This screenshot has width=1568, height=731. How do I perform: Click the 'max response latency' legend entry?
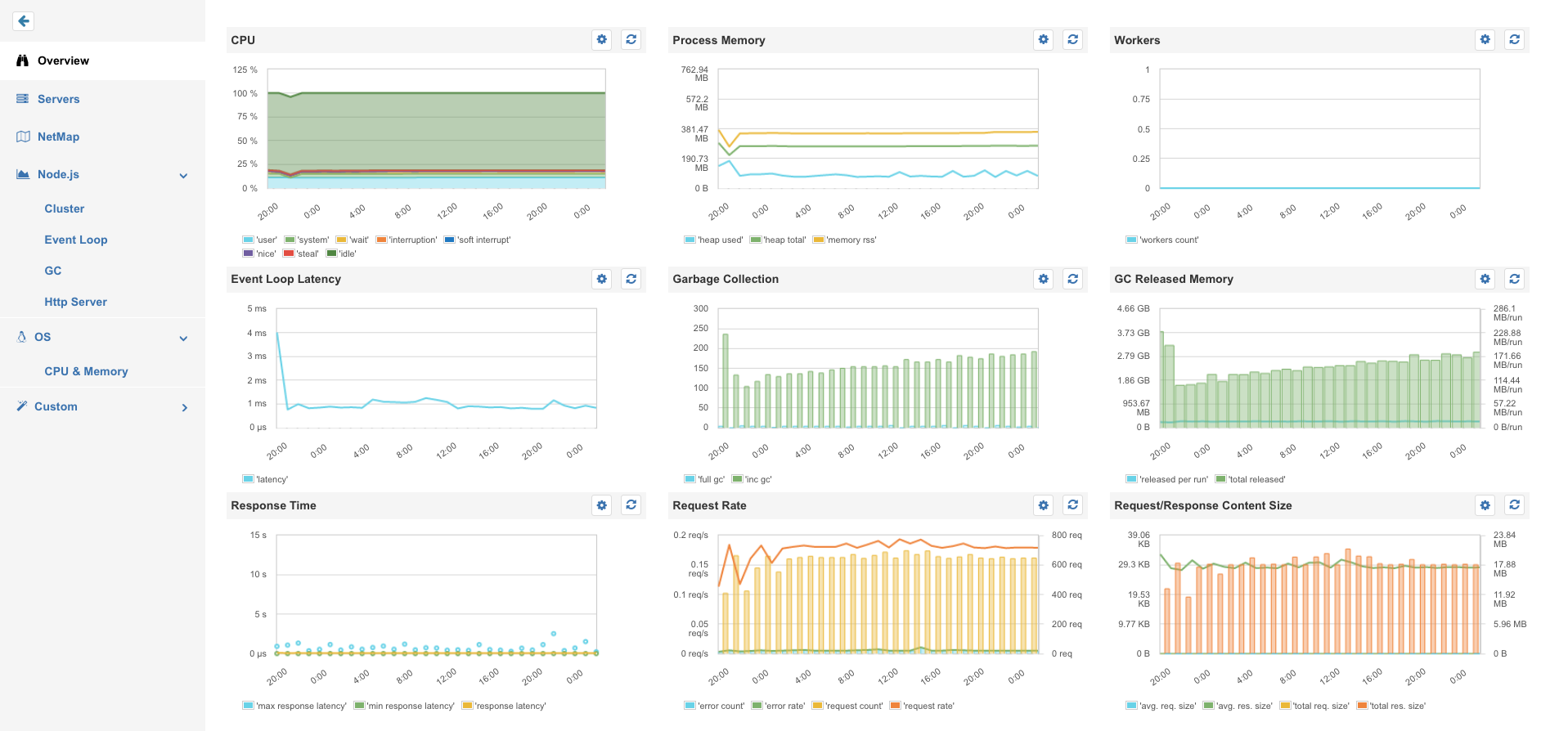294,706
